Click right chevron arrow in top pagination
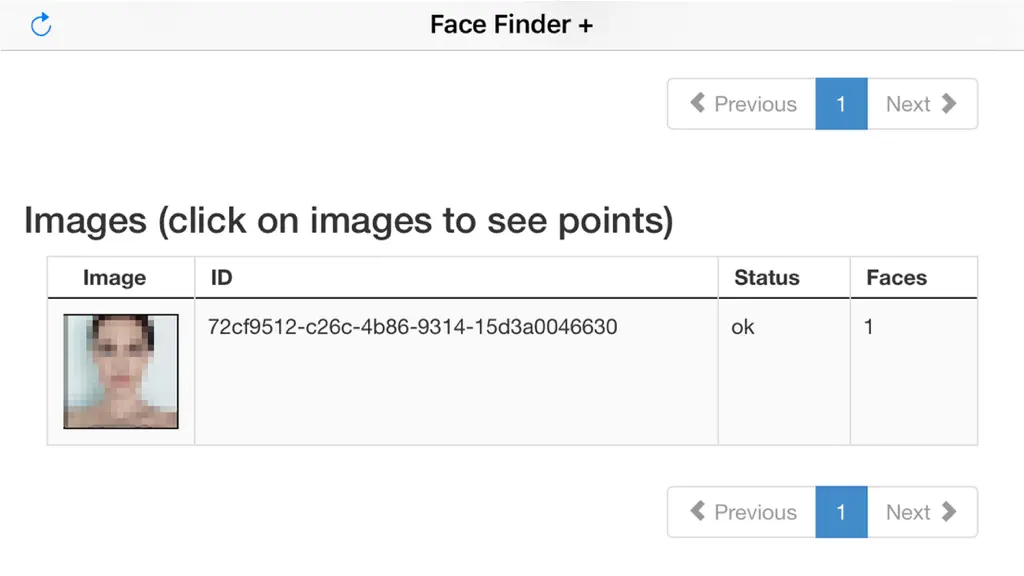The height and width of the screenshot is (576, 1024). tap(949, 103)
